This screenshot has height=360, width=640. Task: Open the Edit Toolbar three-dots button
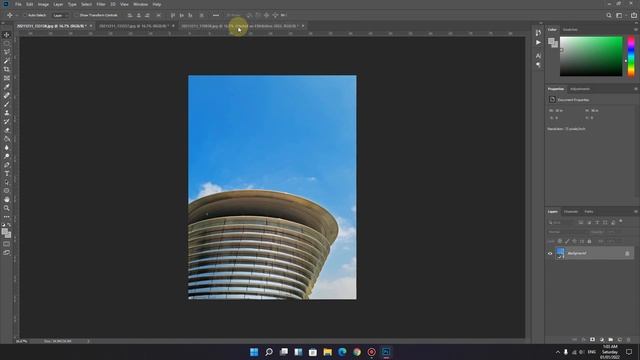tap(7, 217)
